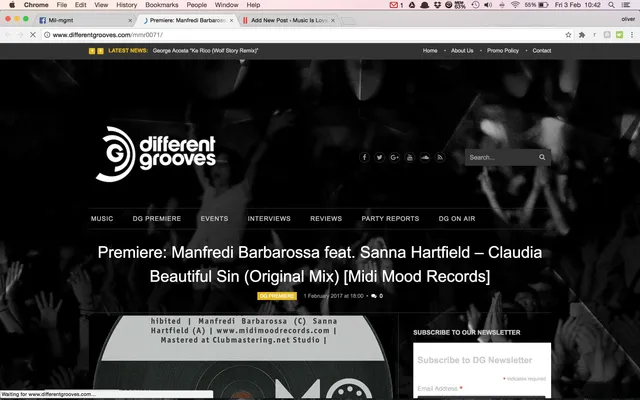Click the Promo Policy link
Viewport: 640px width, 400px height.
click(x=502, y=51)
